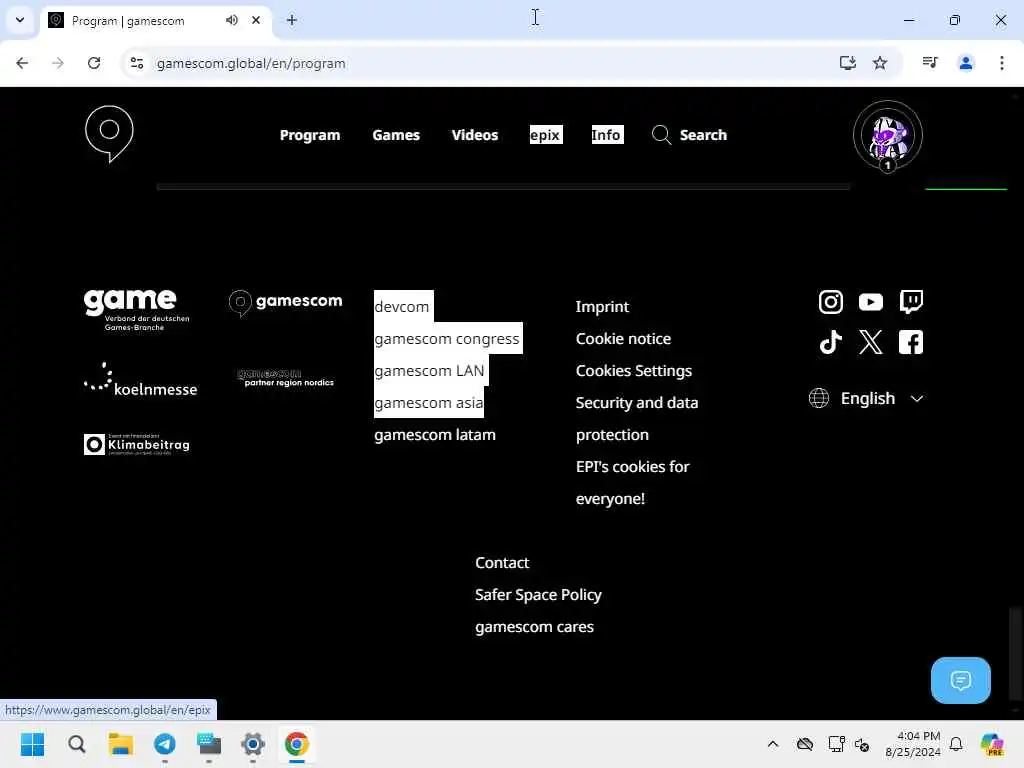Follow the gamescom LAN link
1024x768 pixels.
point(429,370)
